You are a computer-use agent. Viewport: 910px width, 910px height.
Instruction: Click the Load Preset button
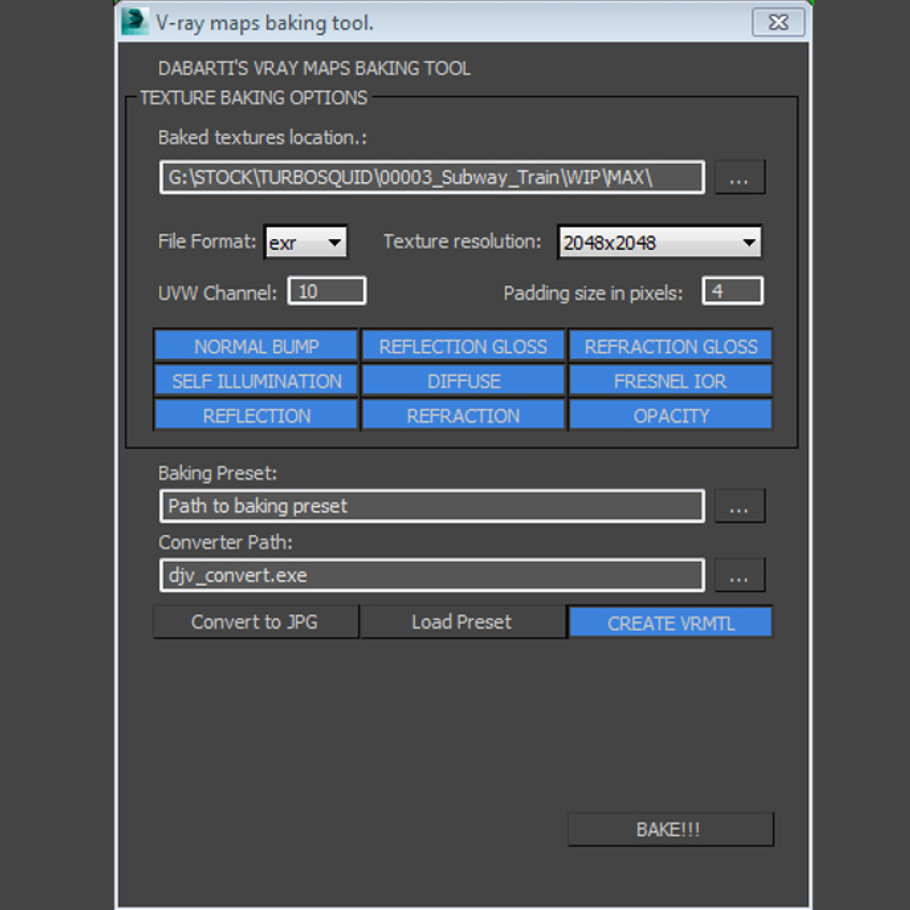click(463, 622)
